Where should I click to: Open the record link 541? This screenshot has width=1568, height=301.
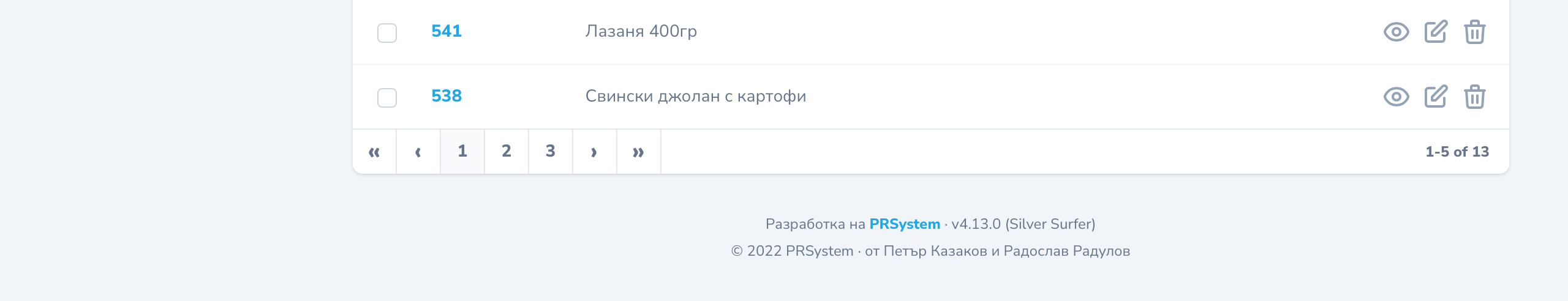pos(447,31)
